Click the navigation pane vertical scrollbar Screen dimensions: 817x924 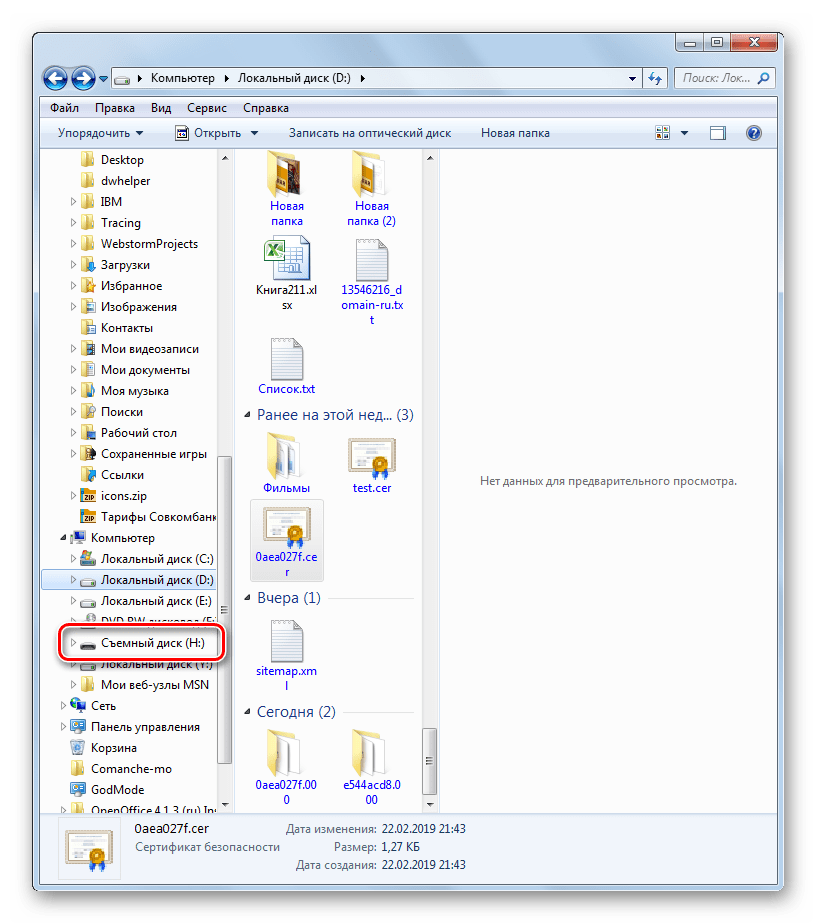pyautogui.click(x=225, y=600)
